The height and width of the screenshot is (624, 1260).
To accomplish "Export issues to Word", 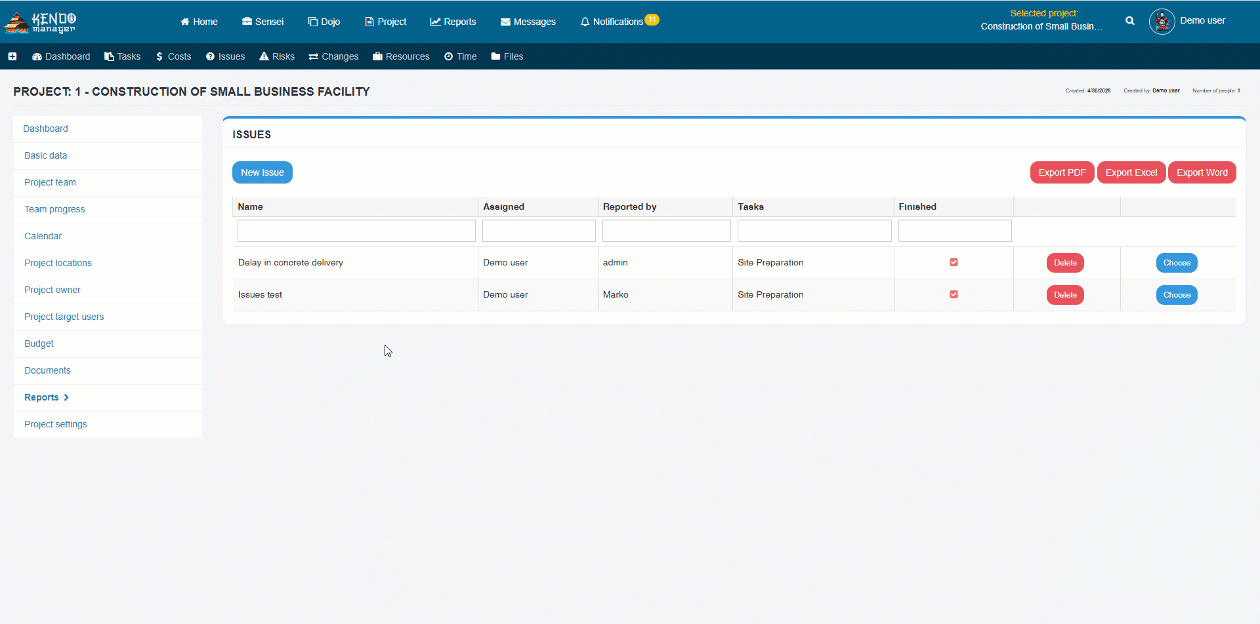I will (x=1202, y=172).
